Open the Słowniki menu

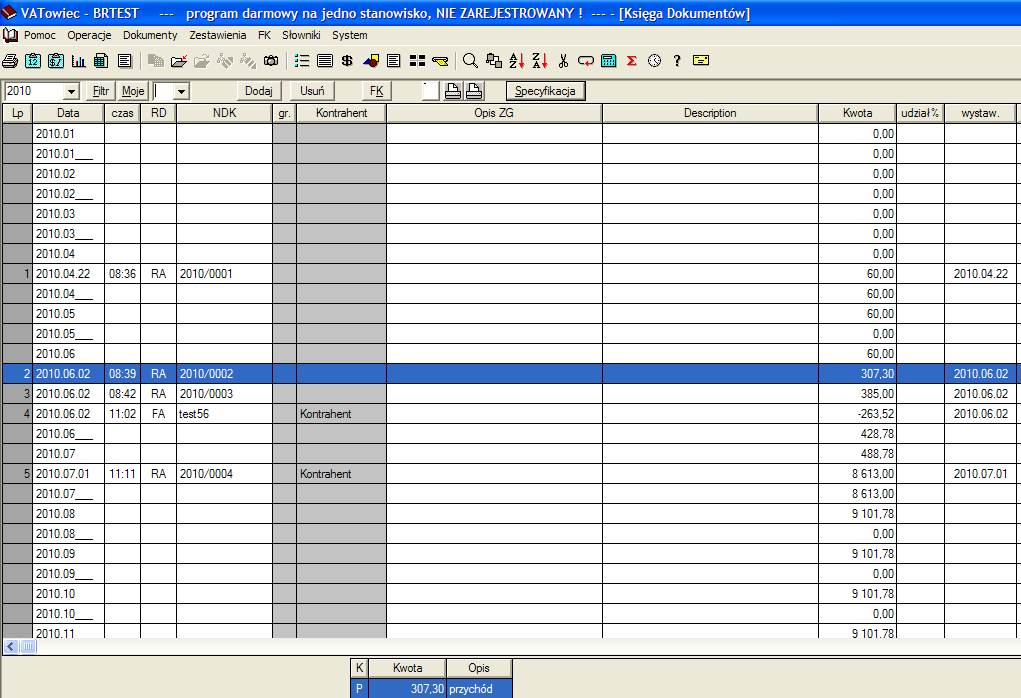point(301,35)
